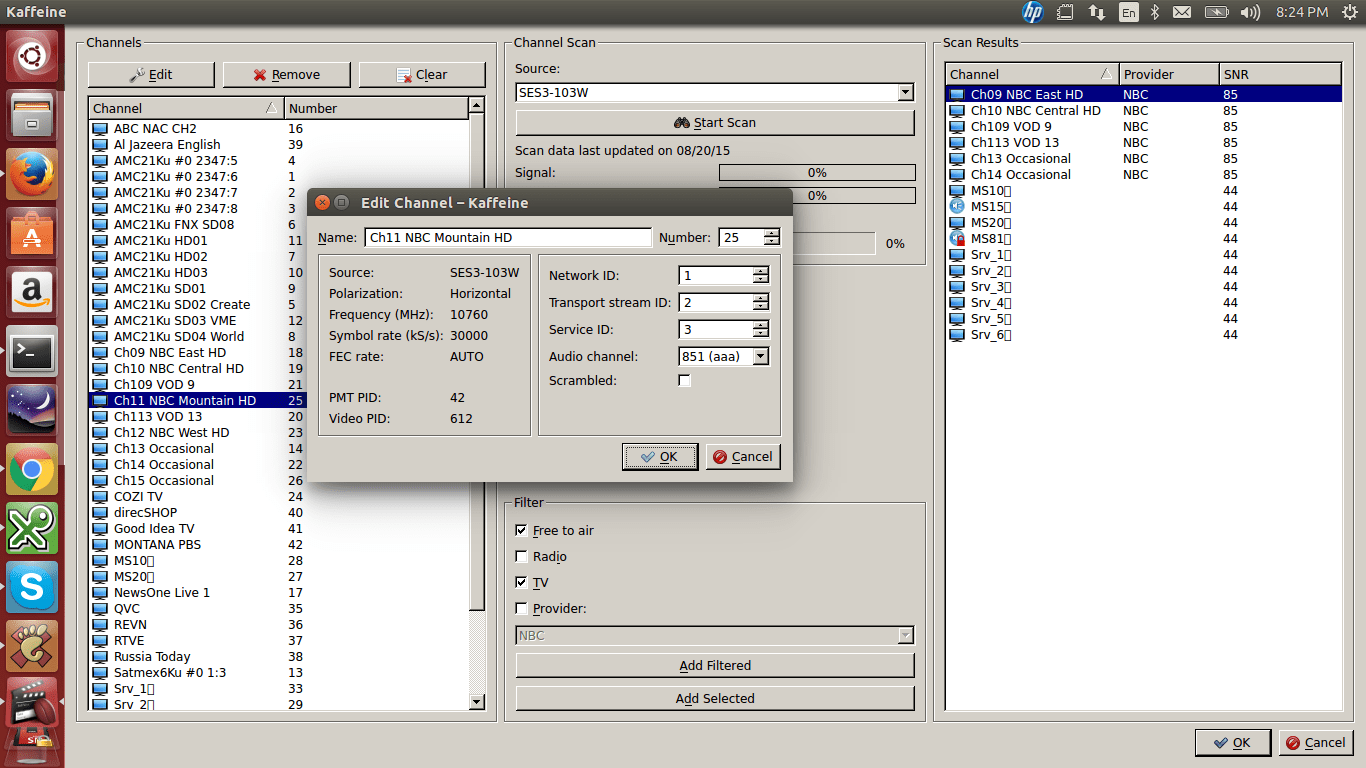The image size is (1366, 768).
Task: Open the Audio channel 851 (aaa) dropdown
Action: 724,356
